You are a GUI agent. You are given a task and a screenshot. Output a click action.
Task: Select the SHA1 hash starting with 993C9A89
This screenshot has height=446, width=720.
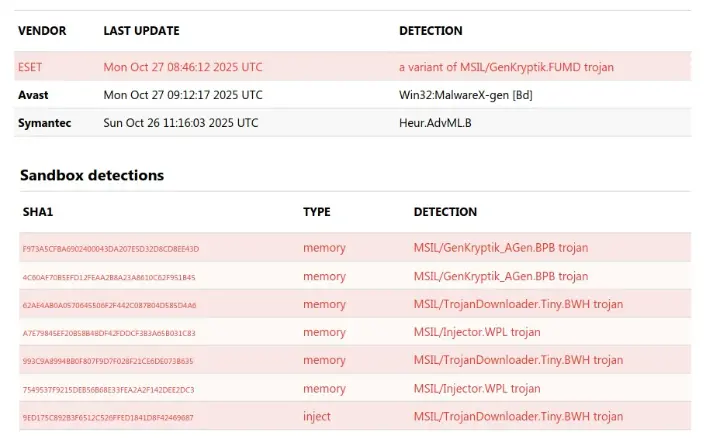tap(107, 360)
